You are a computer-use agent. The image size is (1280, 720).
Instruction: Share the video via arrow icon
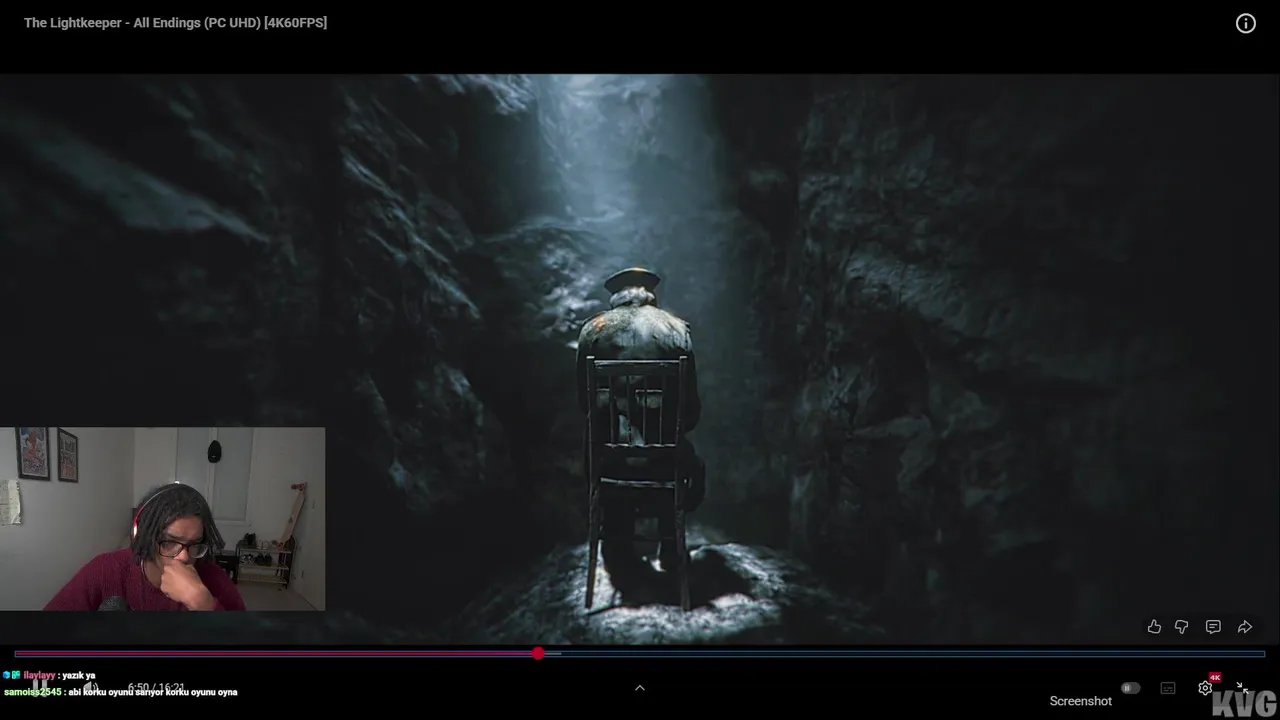pos(1245,627)
